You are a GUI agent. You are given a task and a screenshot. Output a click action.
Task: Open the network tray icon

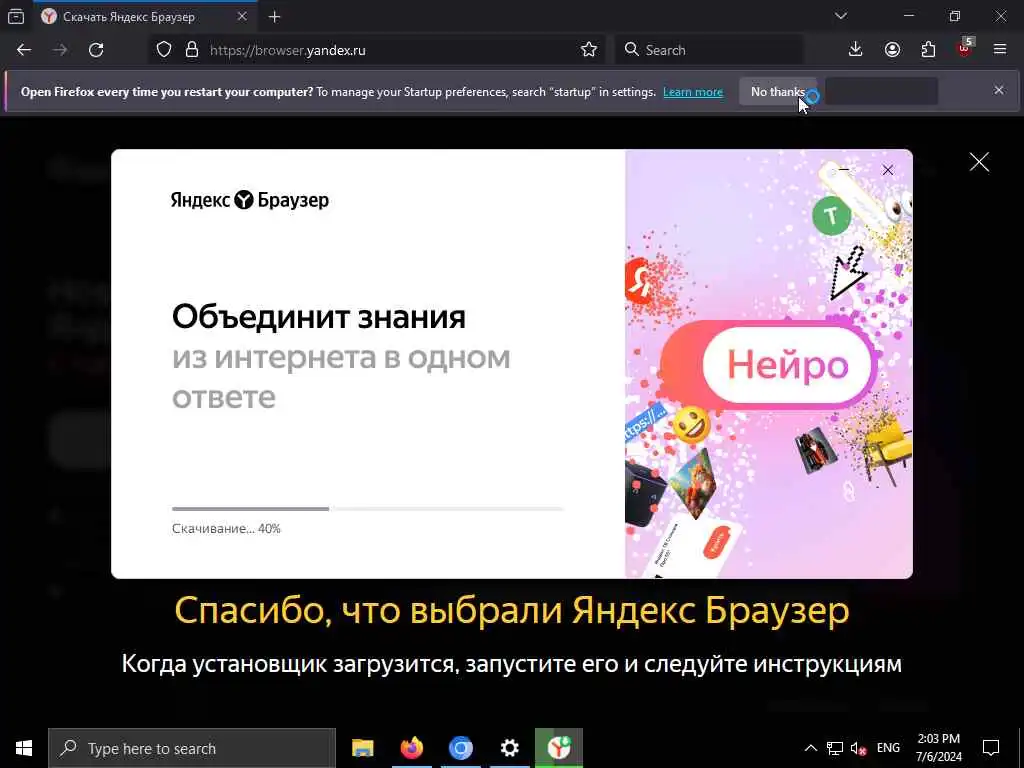point(835,748)
